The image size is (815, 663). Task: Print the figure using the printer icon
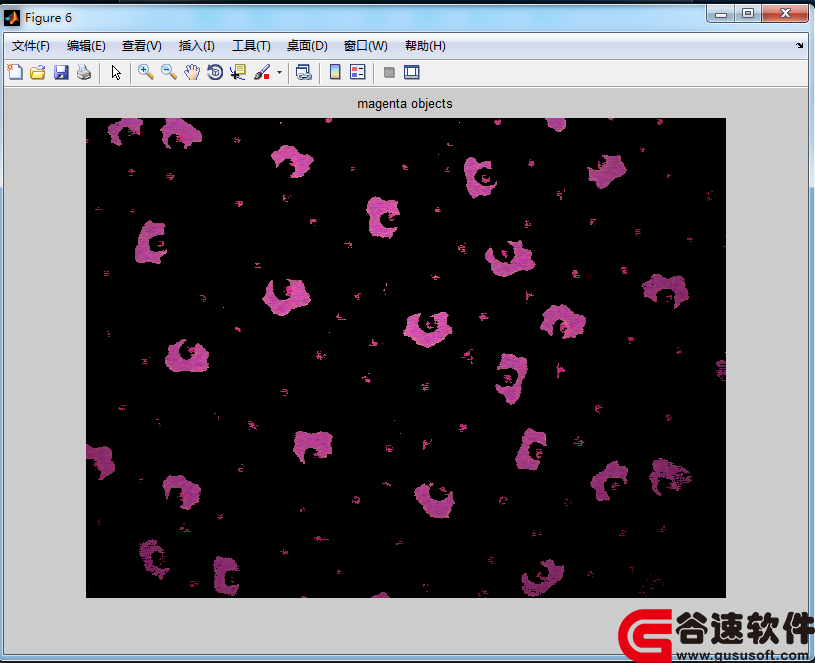(84, 72)
